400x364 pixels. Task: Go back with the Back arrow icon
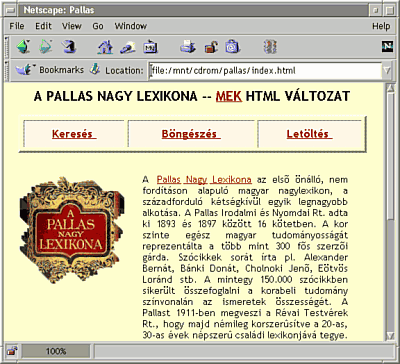coord(23,47)
